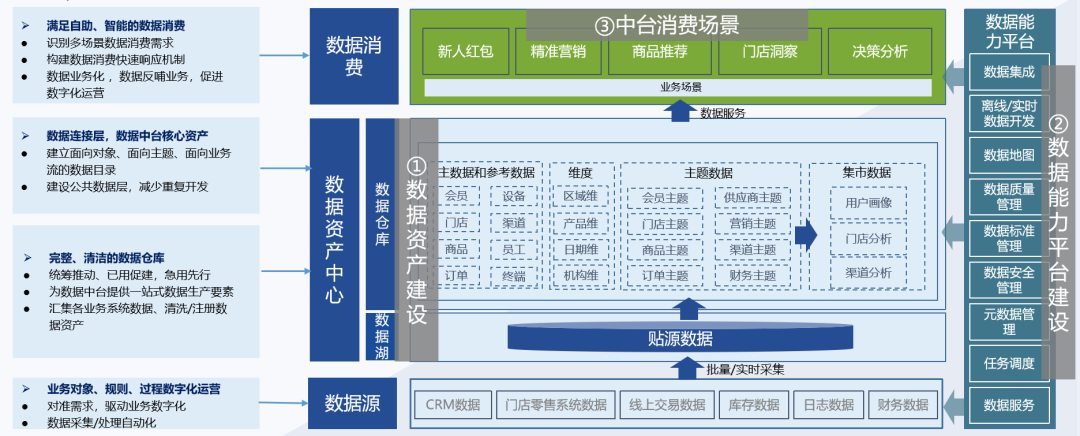Select the 订单 master data box
Image resolution: width=1080 pixels, height=436 pixels.
456,276
